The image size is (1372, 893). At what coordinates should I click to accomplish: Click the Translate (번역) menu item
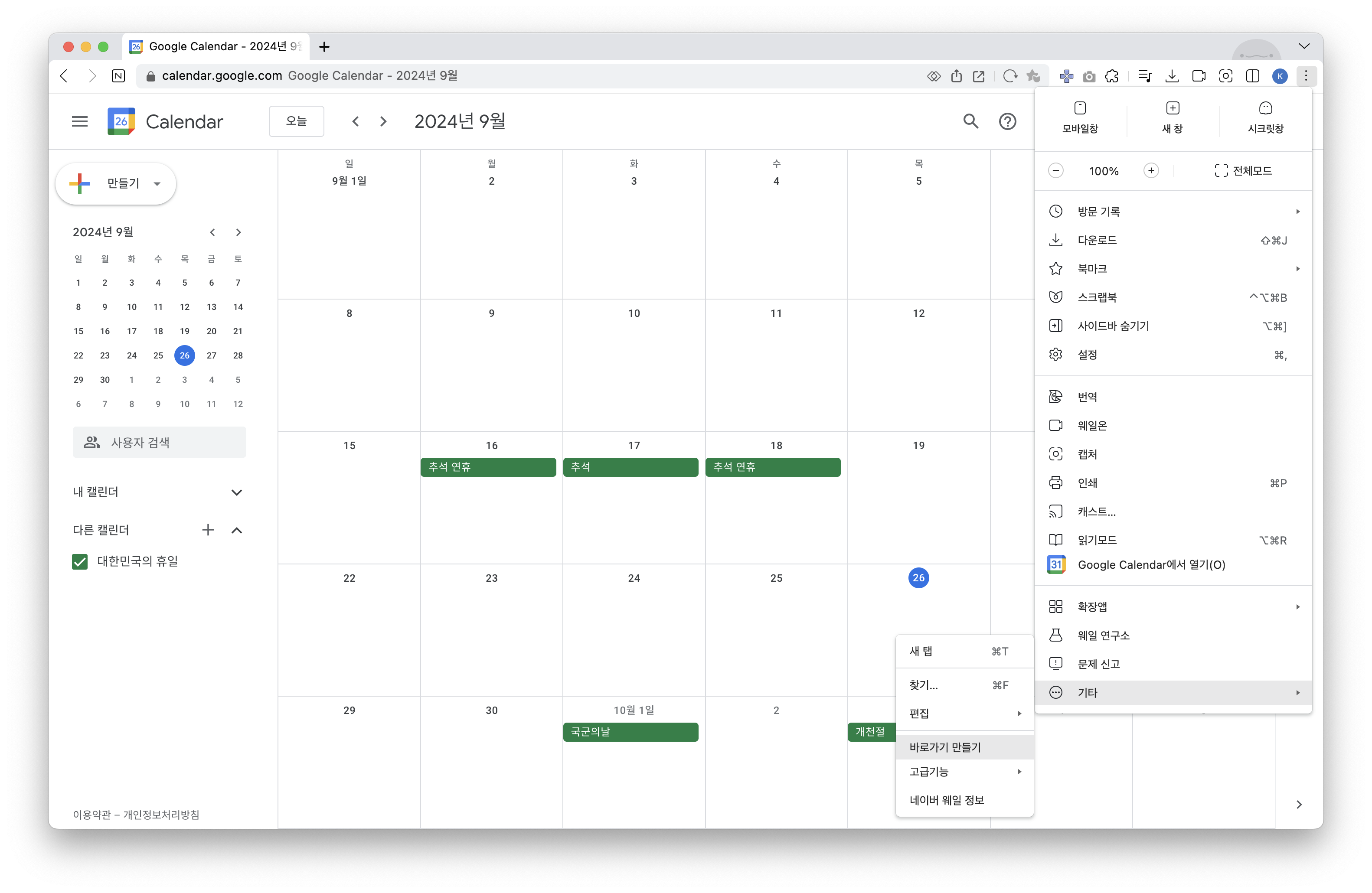[1087, 397]
